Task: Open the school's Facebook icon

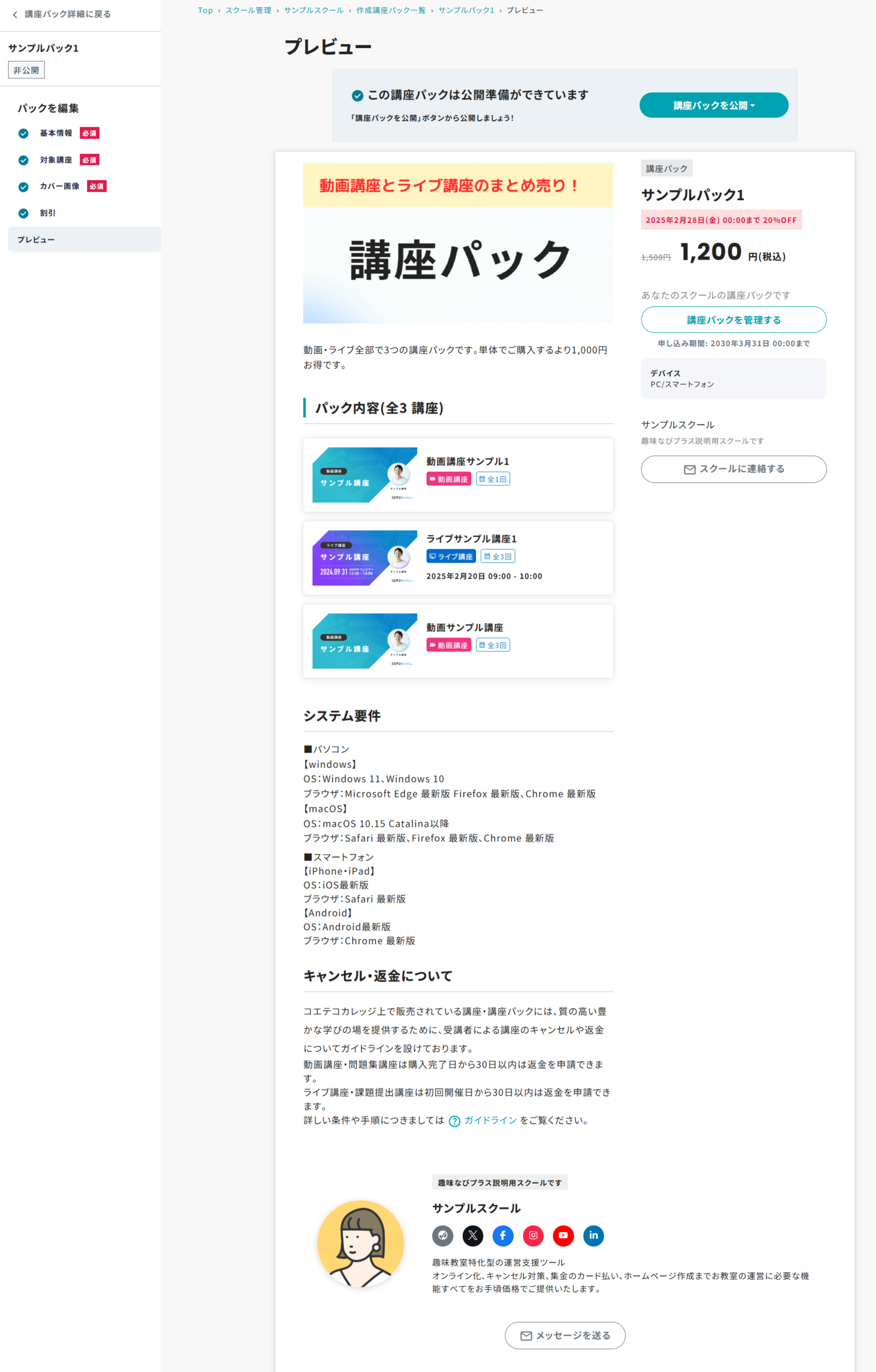Action: (502, 1235)
